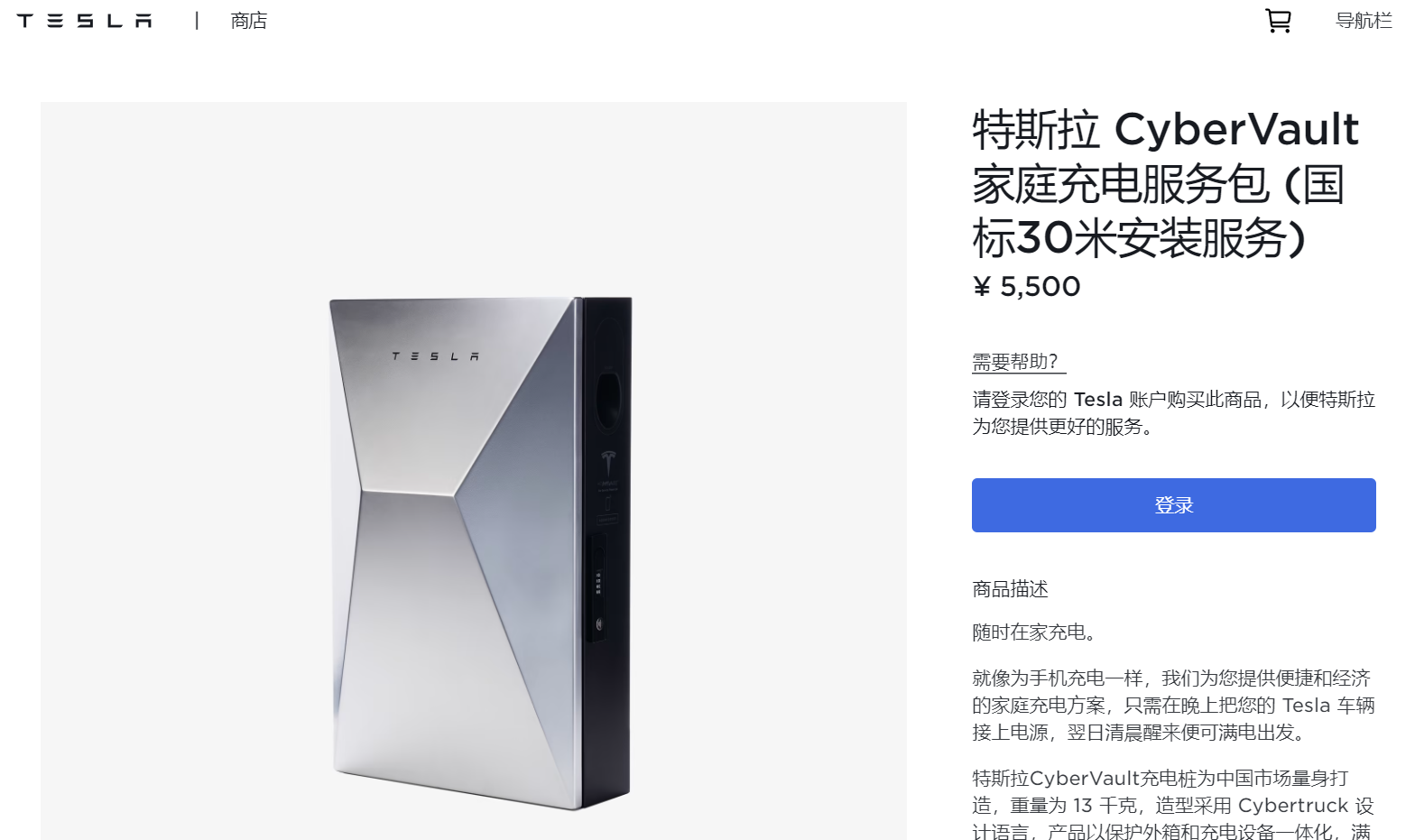The height and width of the screenshot is (840, 1415).
Task: Click the vertical divider beside 商店
Action: click(197, 21)
